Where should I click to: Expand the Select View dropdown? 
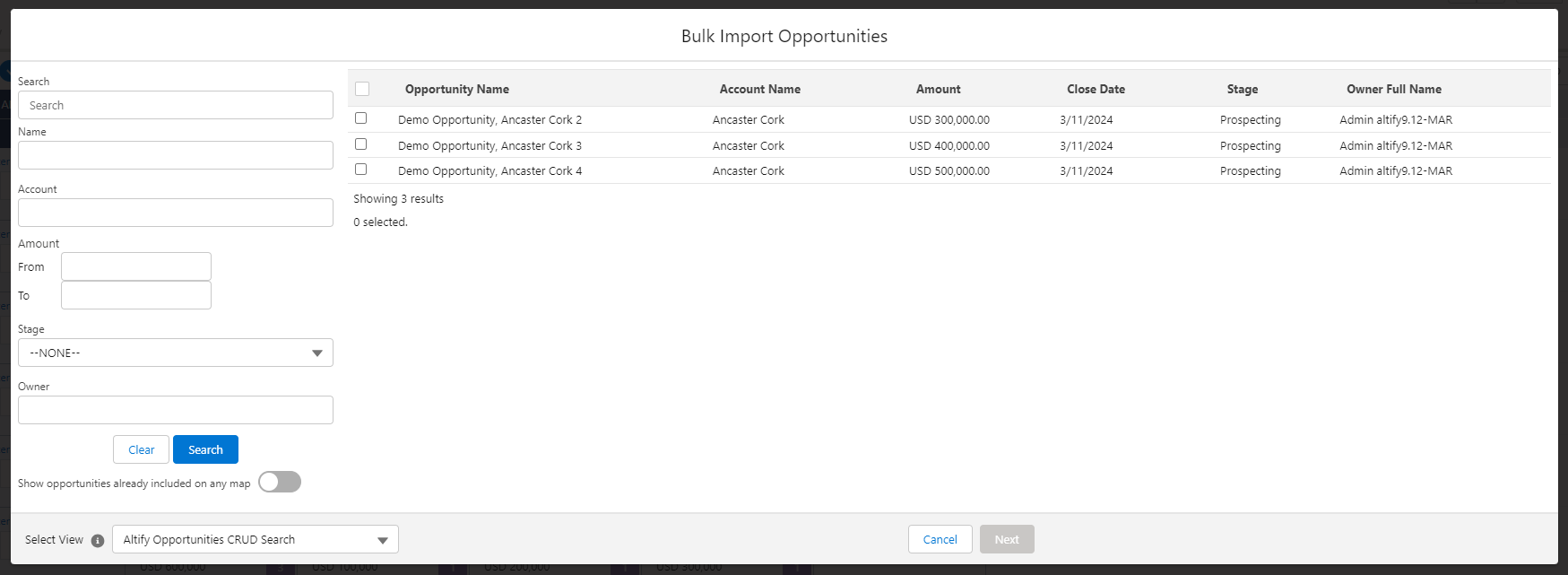pos(256,539)
